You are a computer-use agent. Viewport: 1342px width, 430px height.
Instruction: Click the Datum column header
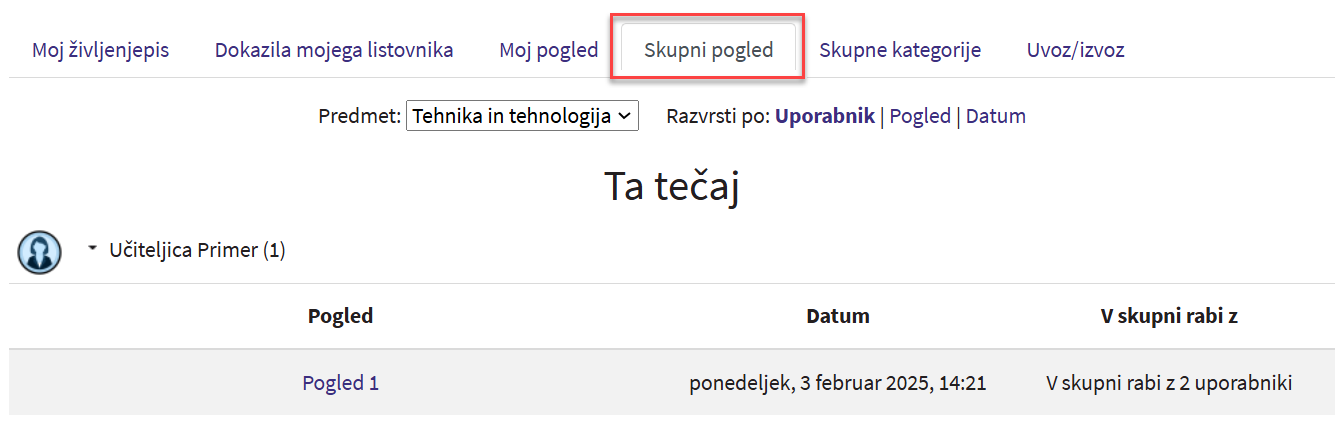pyautogui.click(x=837, y=316)
